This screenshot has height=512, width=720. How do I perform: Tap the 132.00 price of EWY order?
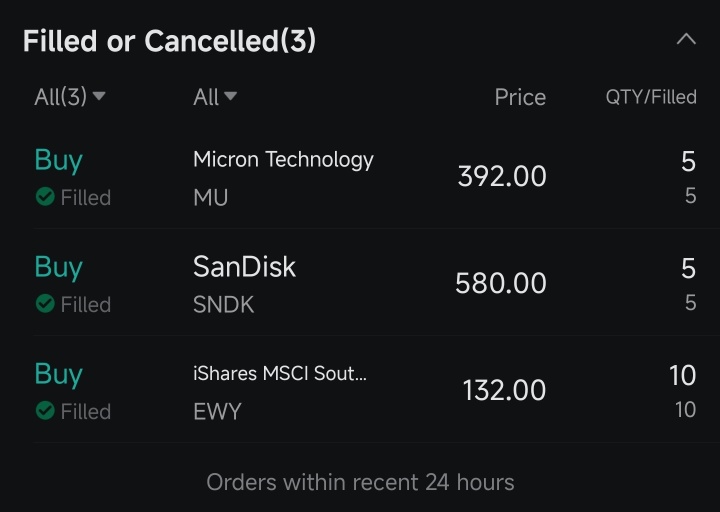pyautogui.click(x=504, y=390)
